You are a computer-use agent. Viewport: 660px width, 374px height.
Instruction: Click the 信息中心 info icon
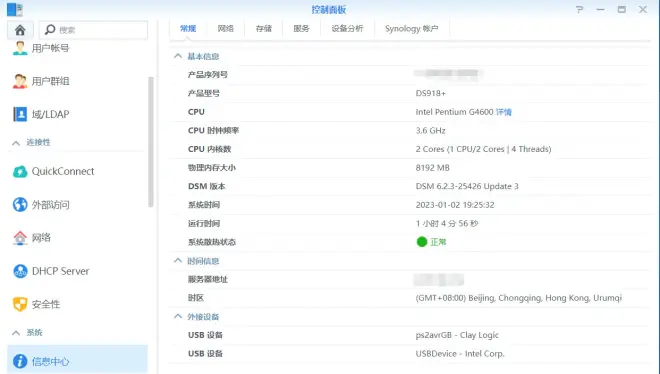pyautogui.click(x=20, y=361)
